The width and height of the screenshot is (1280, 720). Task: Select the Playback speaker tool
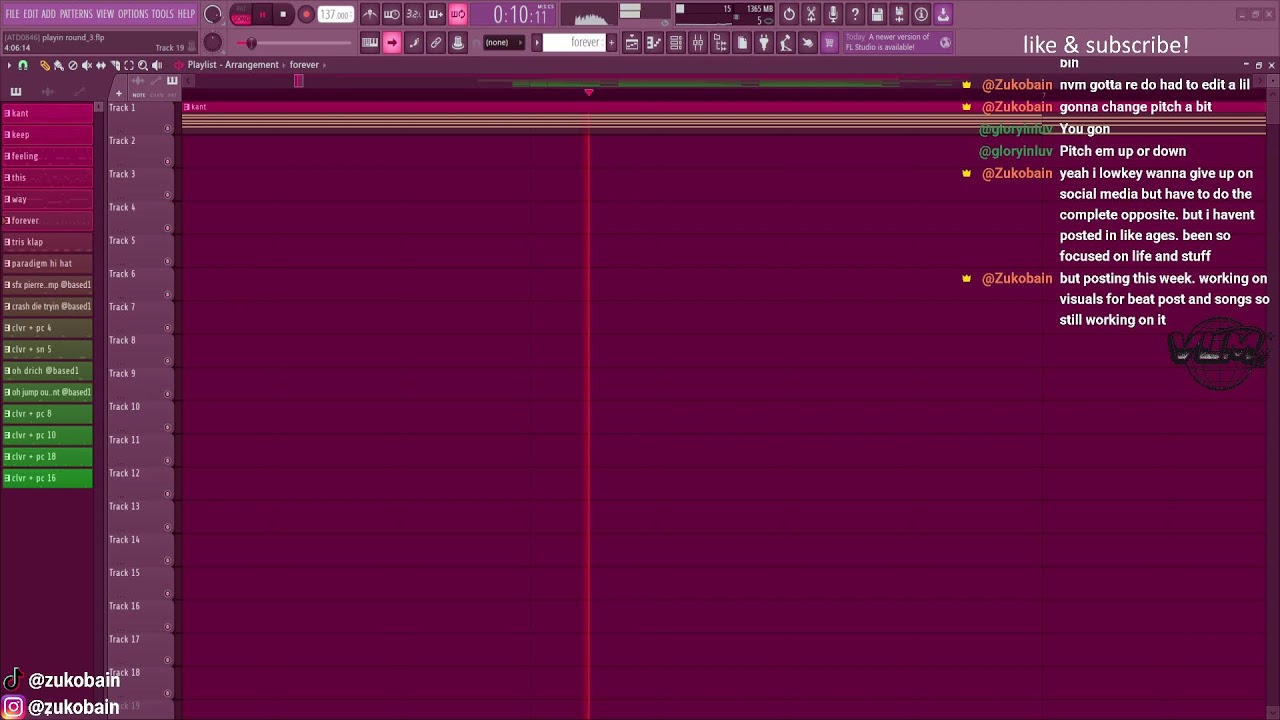[x=156, y=65]
